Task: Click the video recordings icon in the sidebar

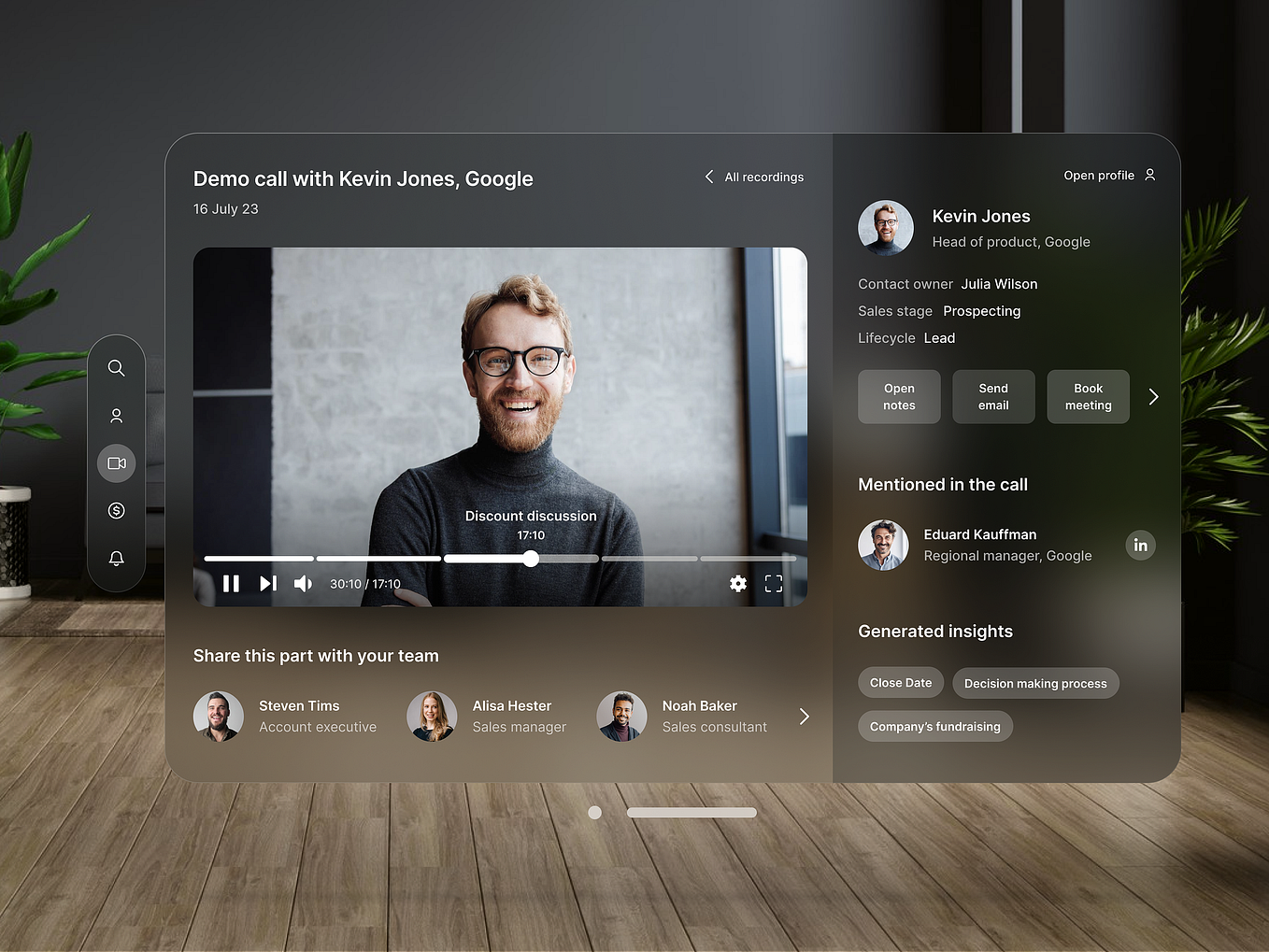Action: pos(116,462)
